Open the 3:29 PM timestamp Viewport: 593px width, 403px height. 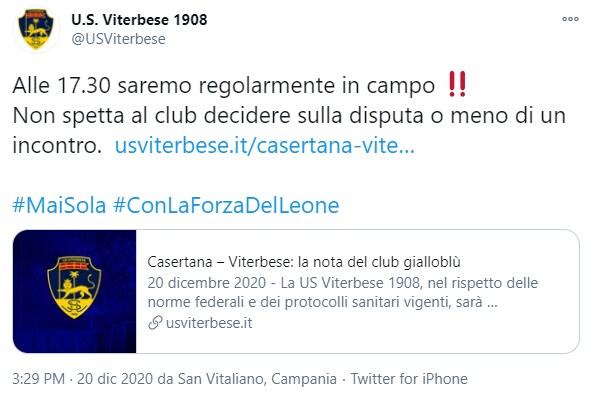pos(39,379)
